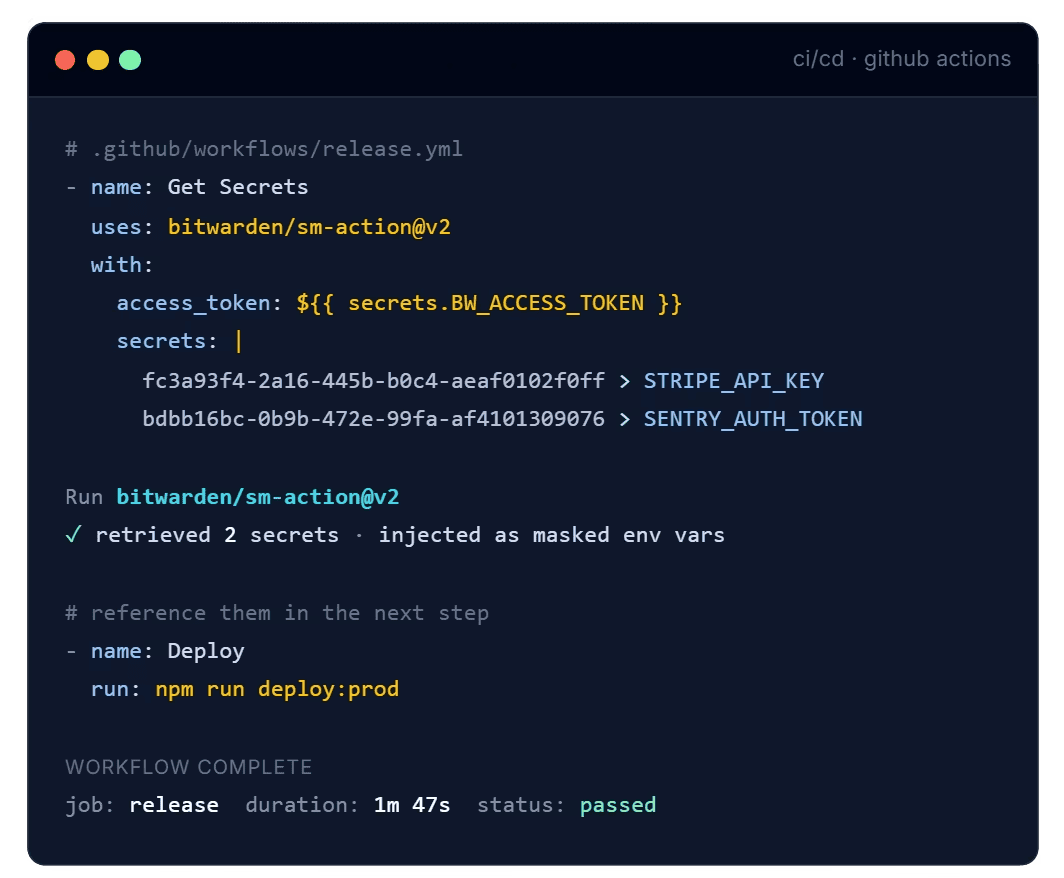The width and height of the screenshot is (1064, 878).
Task: Click the 'uses:' key
Action: [x=122, y=227]
